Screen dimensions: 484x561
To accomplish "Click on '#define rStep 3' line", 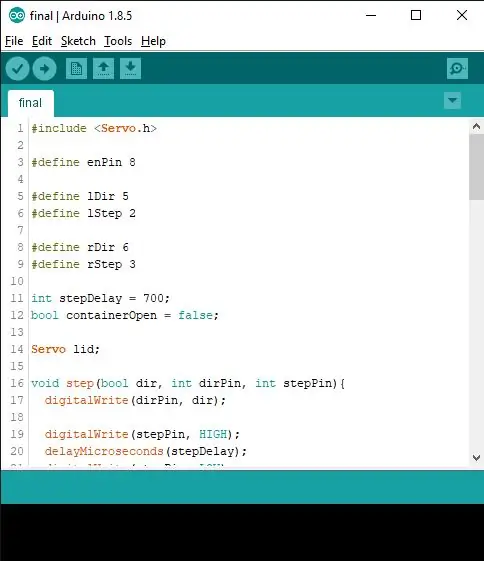I will (x=83, y=264).
